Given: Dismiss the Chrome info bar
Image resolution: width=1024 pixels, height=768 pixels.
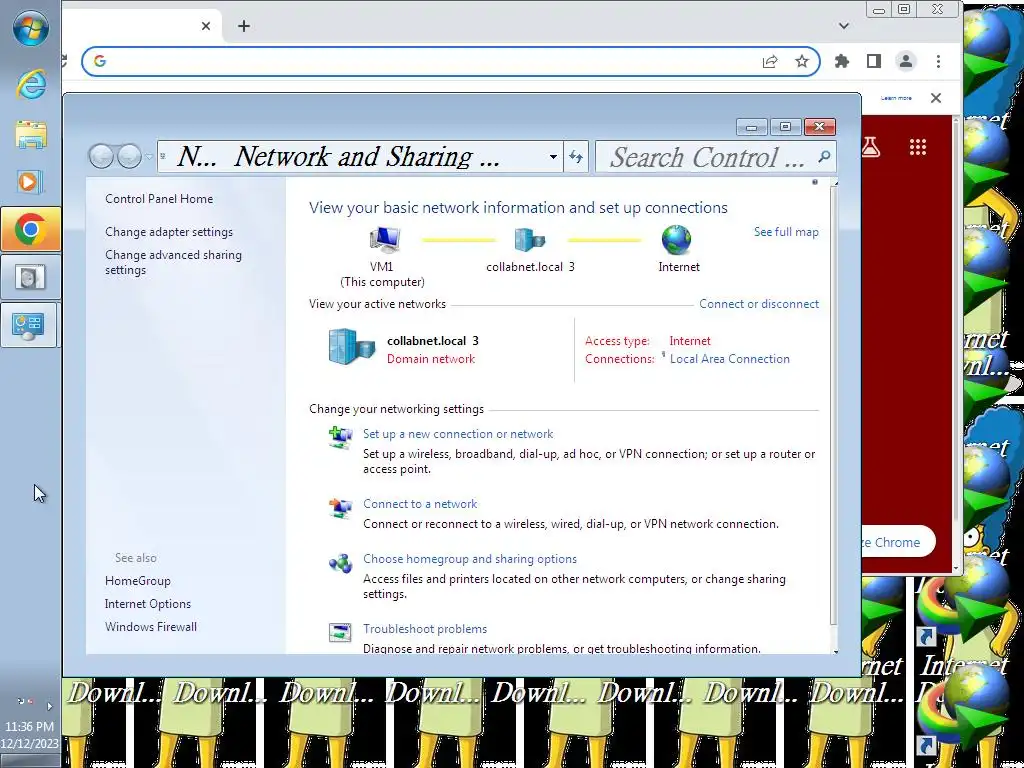Looking at the screenshot, I should pyautogui.click(x=936, y=98).
